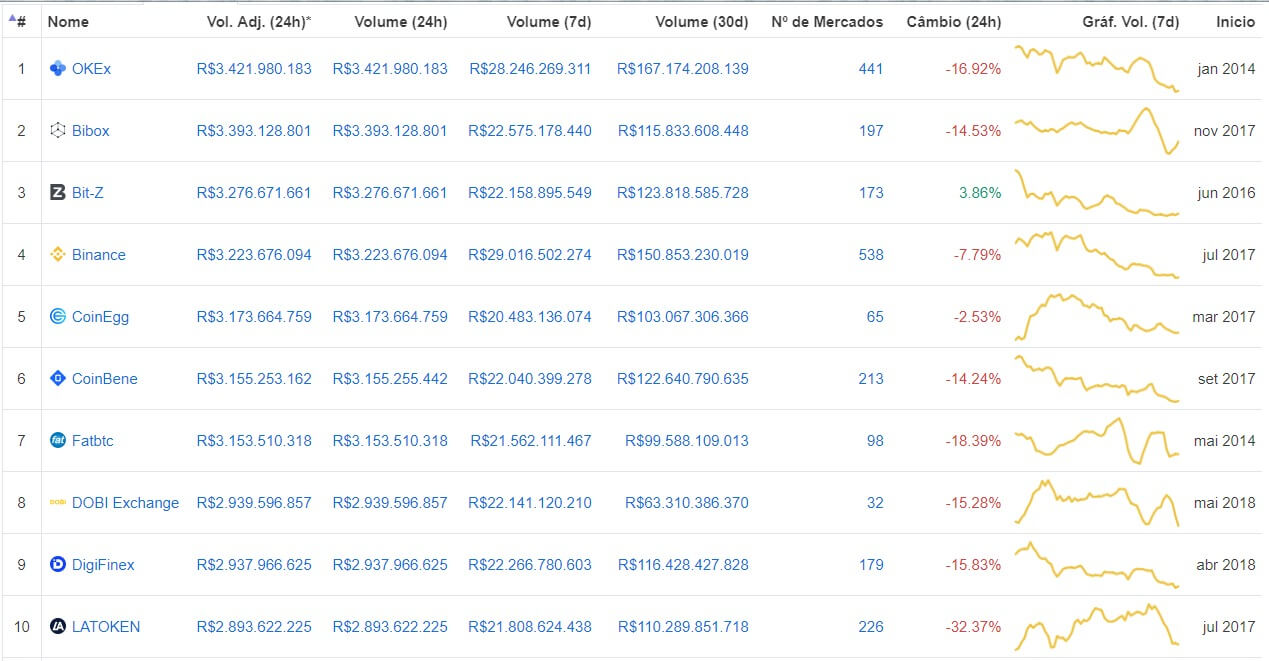Click Binance markets count 538

871,254
